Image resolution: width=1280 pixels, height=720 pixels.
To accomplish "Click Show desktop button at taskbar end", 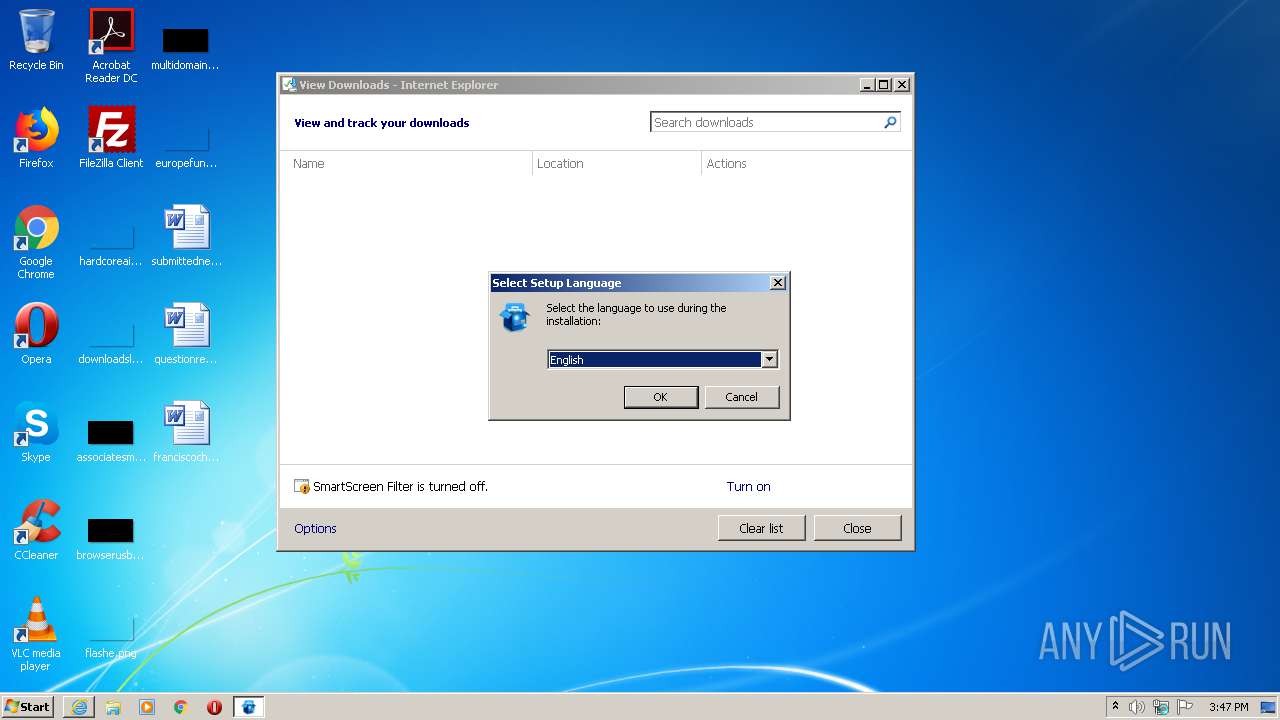I will pos(1270,707).
